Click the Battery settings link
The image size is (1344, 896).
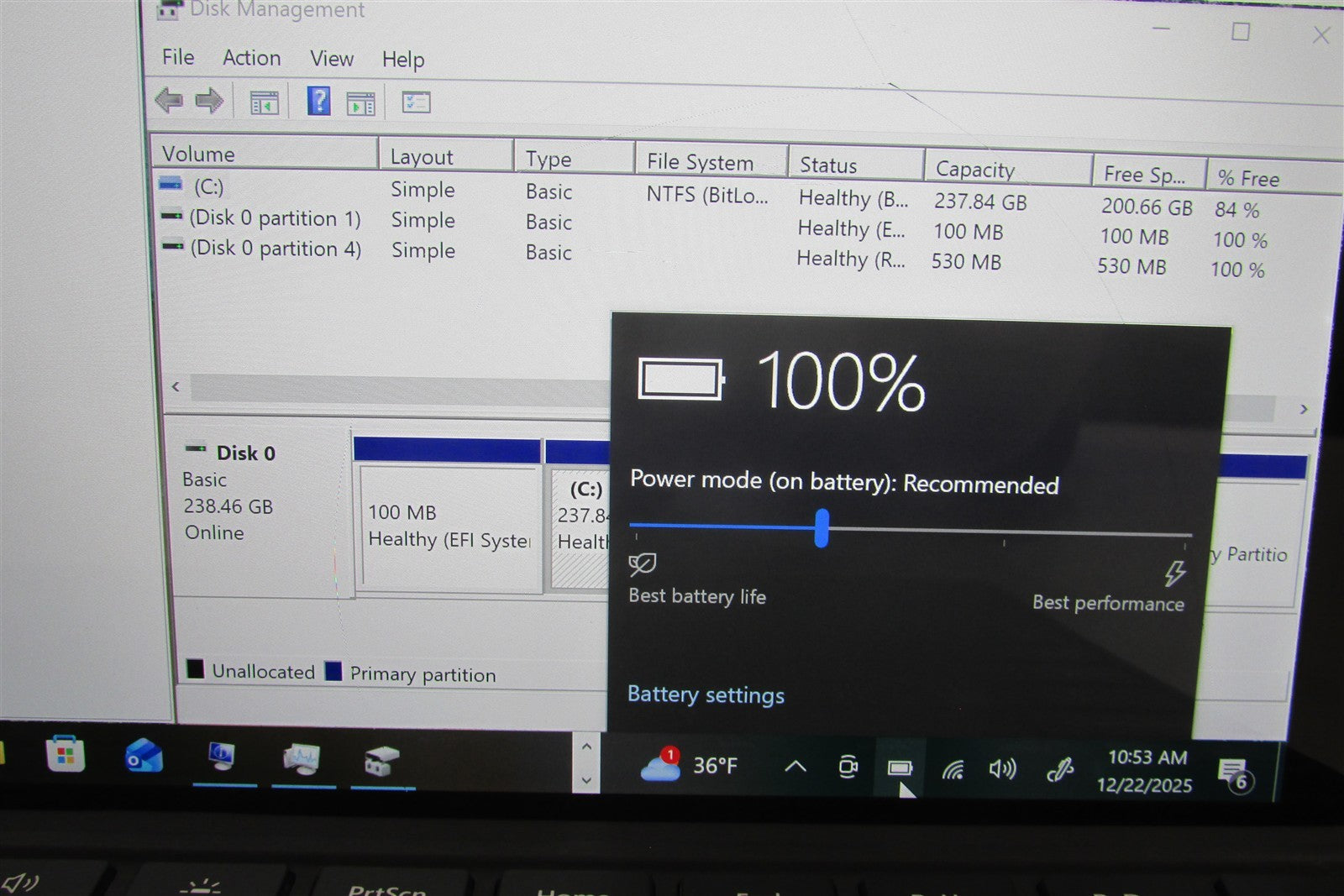click(x=706, y=694)
